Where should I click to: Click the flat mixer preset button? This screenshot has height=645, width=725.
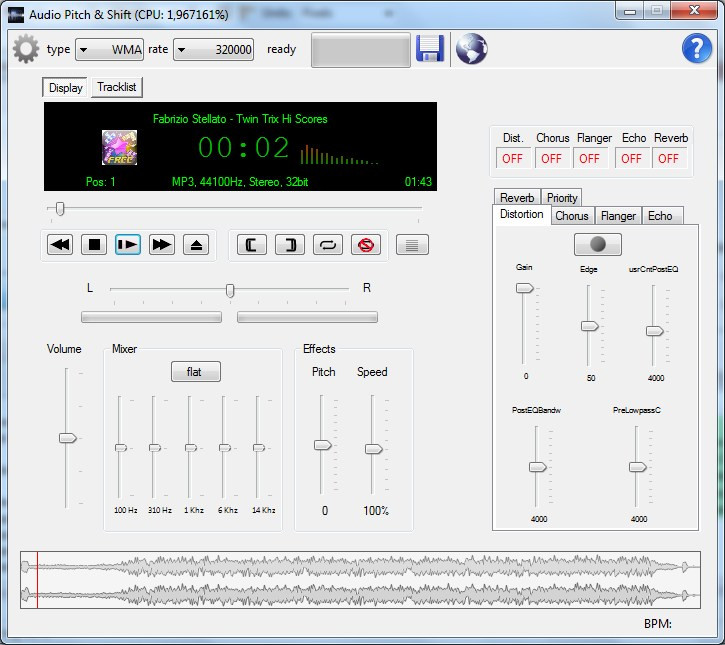click(196, 372)
